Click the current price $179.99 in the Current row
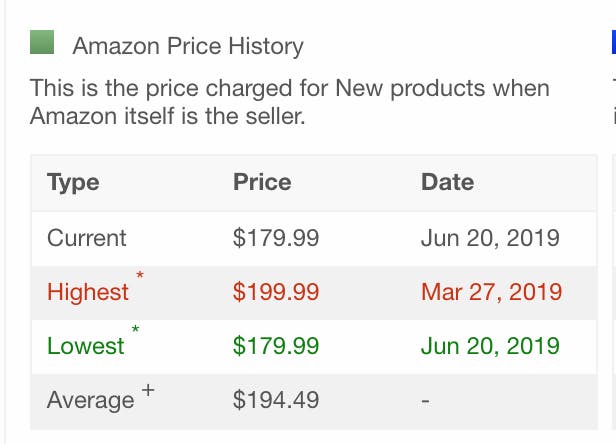616x444 pixels. (276, 238)
